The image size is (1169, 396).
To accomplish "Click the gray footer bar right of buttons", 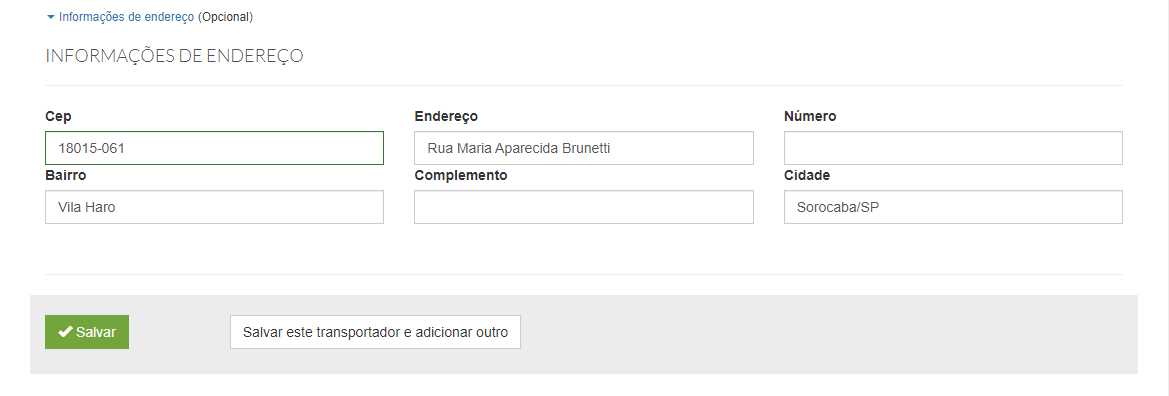I will 828,334.
